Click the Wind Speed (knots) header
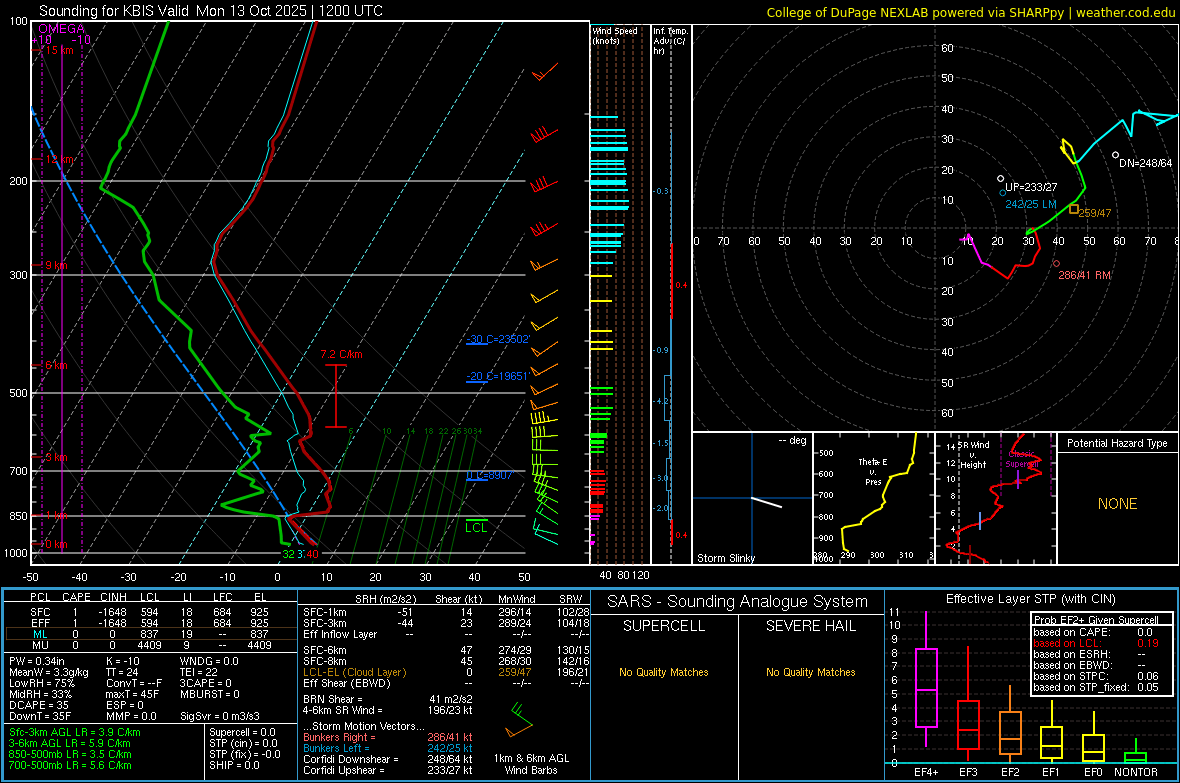The image size is (1180, 783). click(x=614, y=35)
